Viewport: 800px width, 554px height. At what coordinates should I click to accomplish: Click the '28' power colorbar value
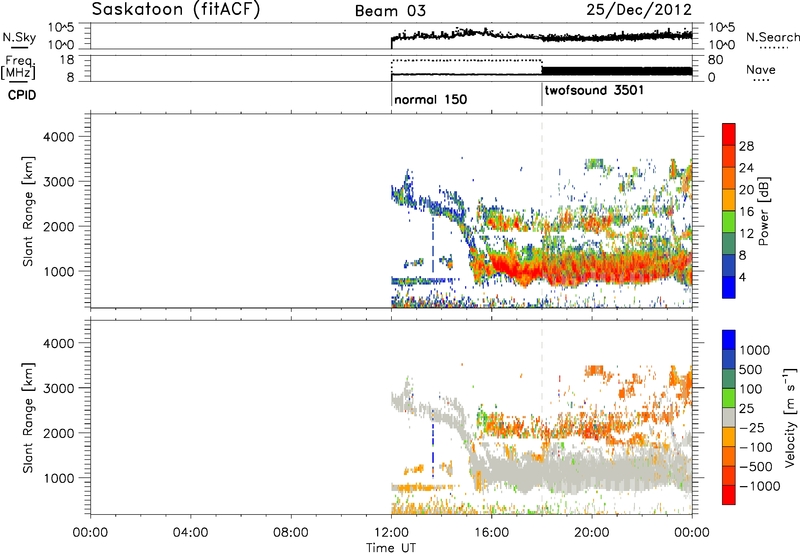(x=746, y=146)
